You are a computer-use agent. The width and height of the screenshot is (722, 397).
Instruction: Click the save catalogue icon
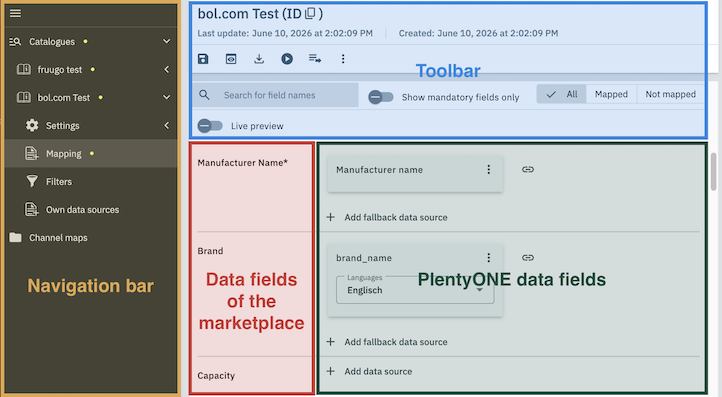tap(203, 59)
